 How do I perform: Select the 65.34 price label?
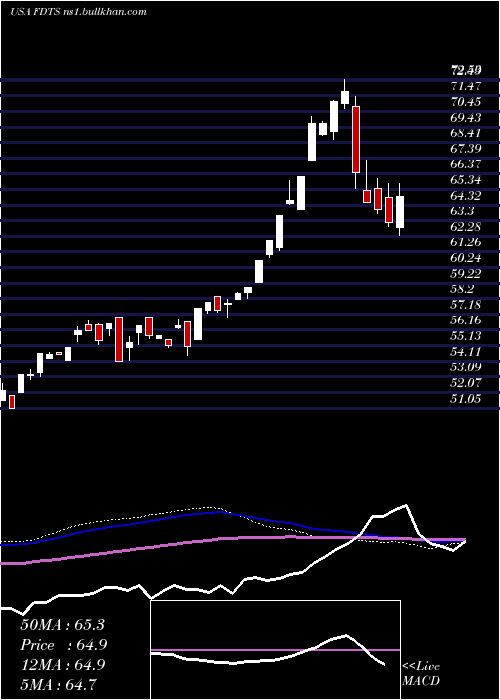pyautogui.click(x=466, y=180)
